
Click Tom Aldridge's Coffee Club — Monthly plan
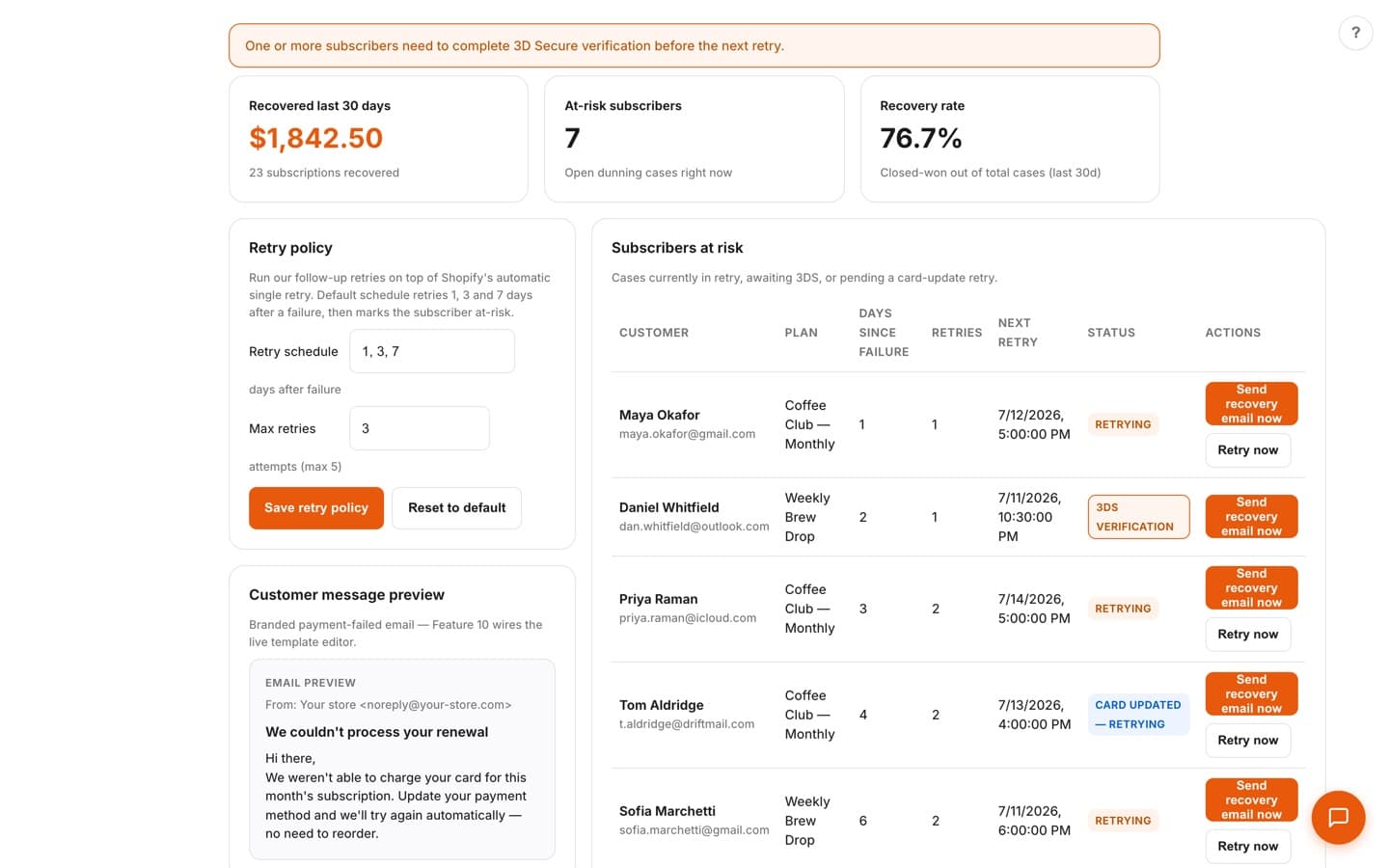coord(809,715)
